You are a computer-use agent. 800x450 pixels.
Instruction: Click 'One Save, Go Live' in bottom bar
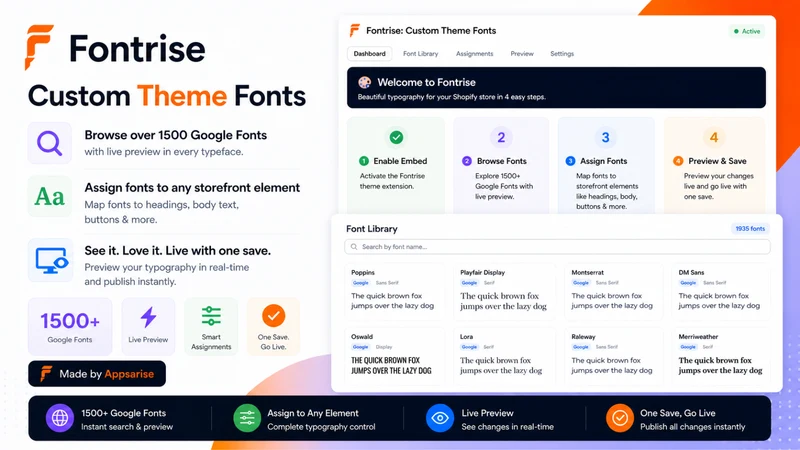click(678, 413)
